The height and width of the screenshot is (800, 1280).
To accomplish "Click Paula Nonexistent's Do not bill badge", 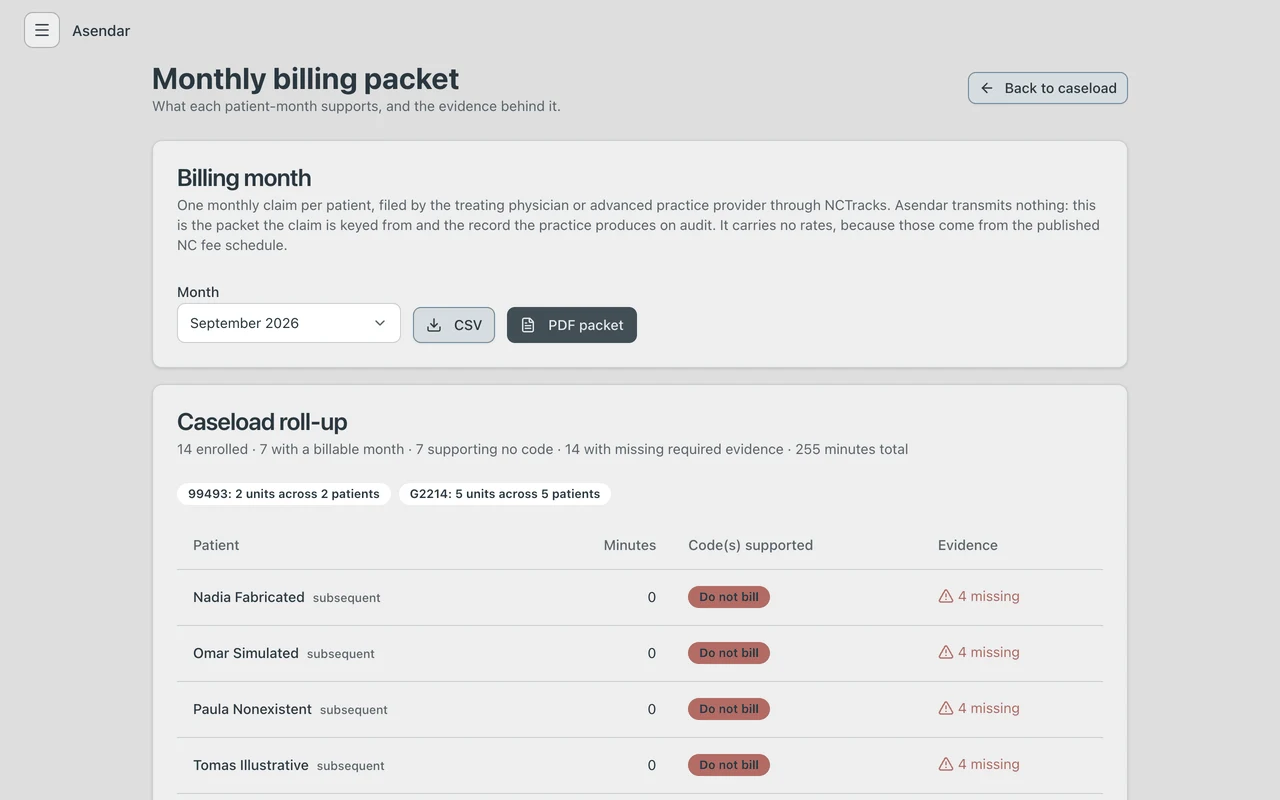I will (x=729, y=709).
